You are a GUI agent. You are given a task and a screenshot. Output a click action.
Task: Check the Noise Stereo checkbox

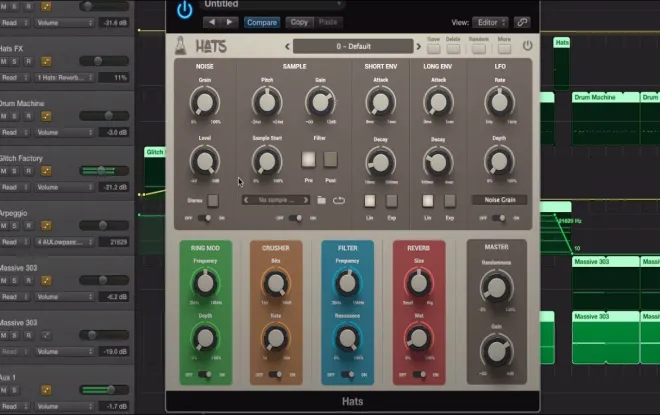(213, 200)
